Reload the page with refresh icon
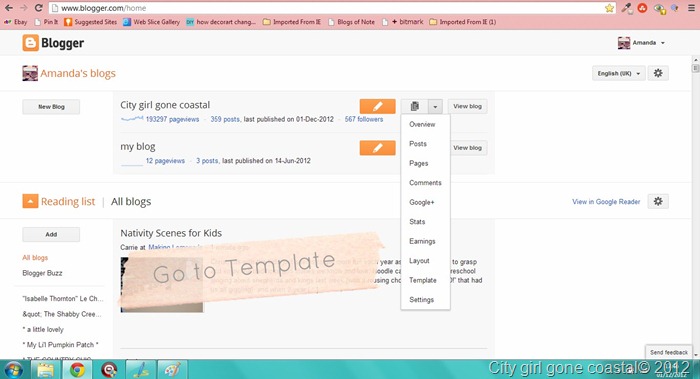 (38, 8)
